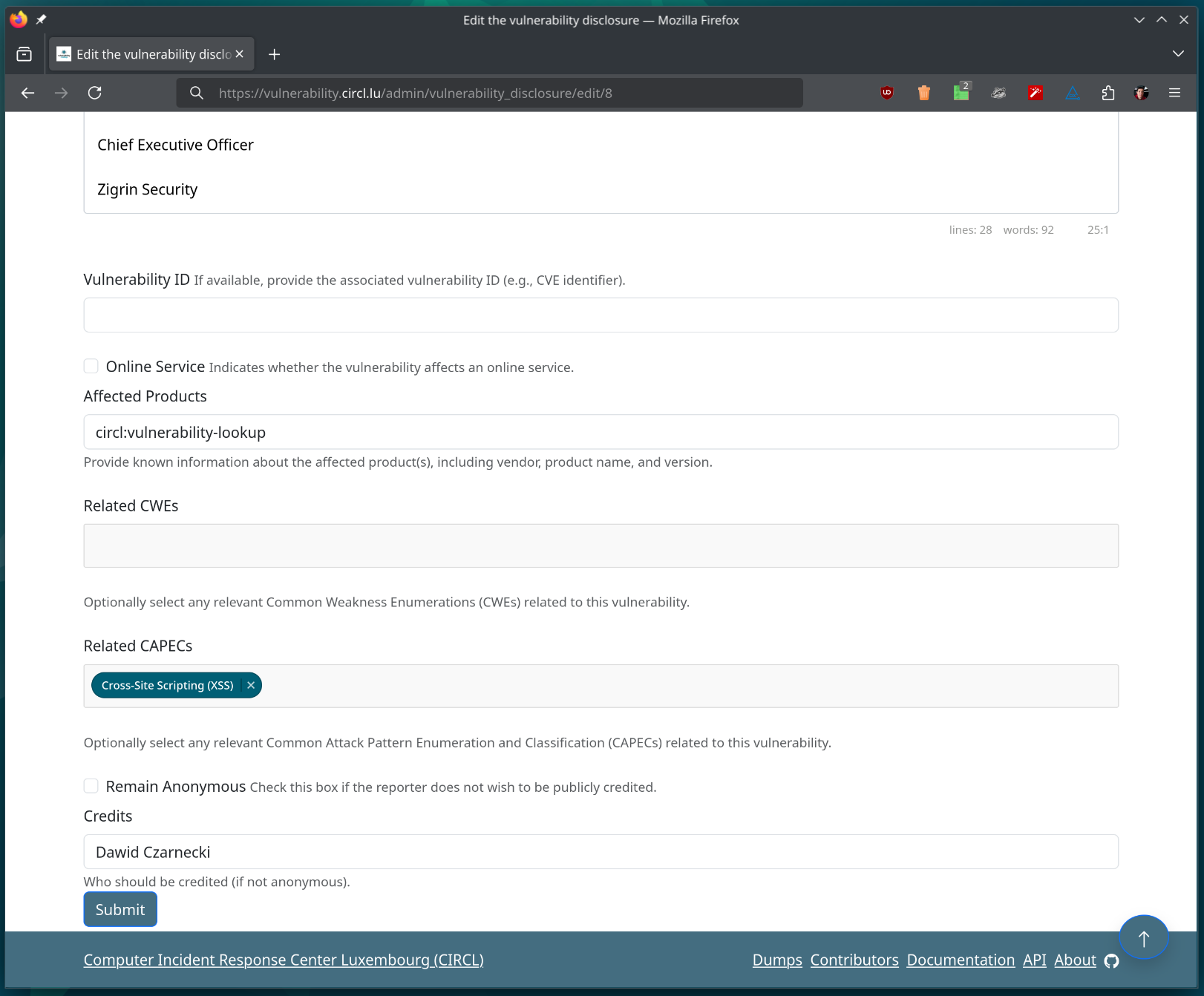Remove the Cross-Site Scripting (XSS) tag
The height and width of the screenshot is (996, 1204).
[x=251, y=685]
